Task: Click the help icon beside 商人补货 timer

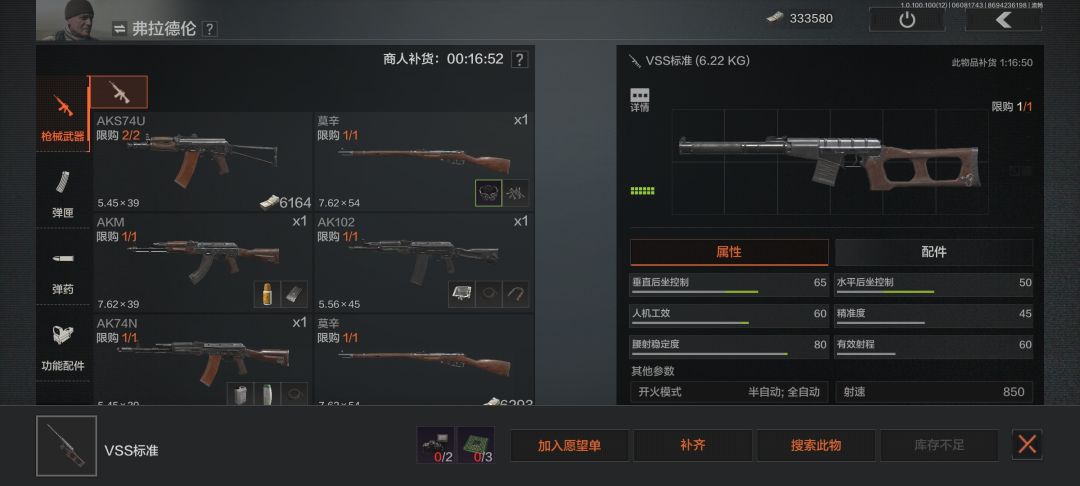Action: pos(520,59)
